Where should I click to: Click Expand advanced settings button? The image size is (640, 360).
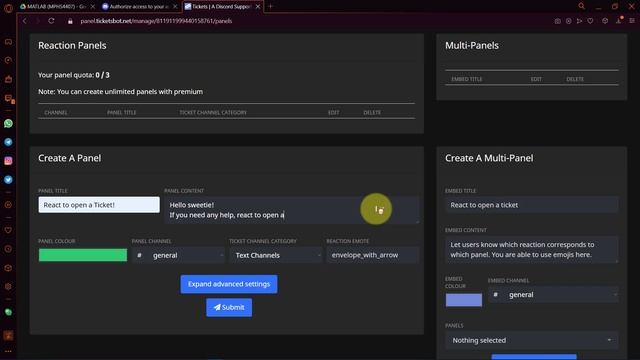tap(229, 284)
